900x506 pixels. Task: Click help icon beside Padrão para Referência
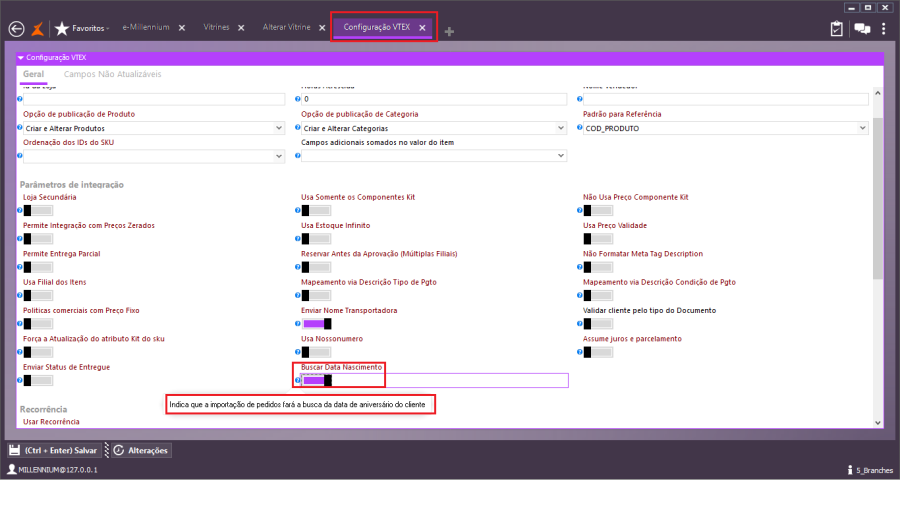click(x=580, y=127)
